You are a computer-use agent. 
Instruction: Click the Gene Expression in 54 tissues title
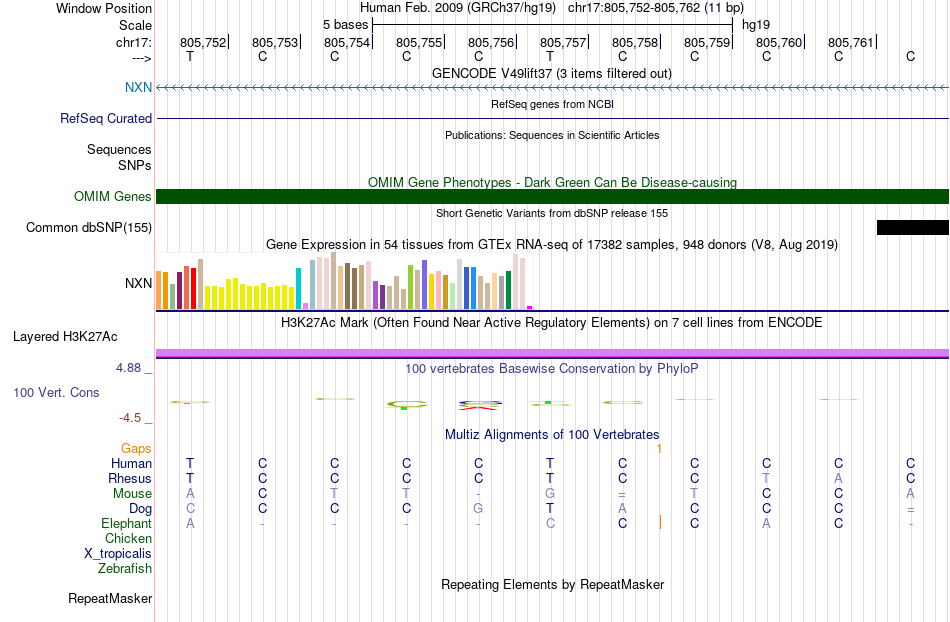pos(552,245)
